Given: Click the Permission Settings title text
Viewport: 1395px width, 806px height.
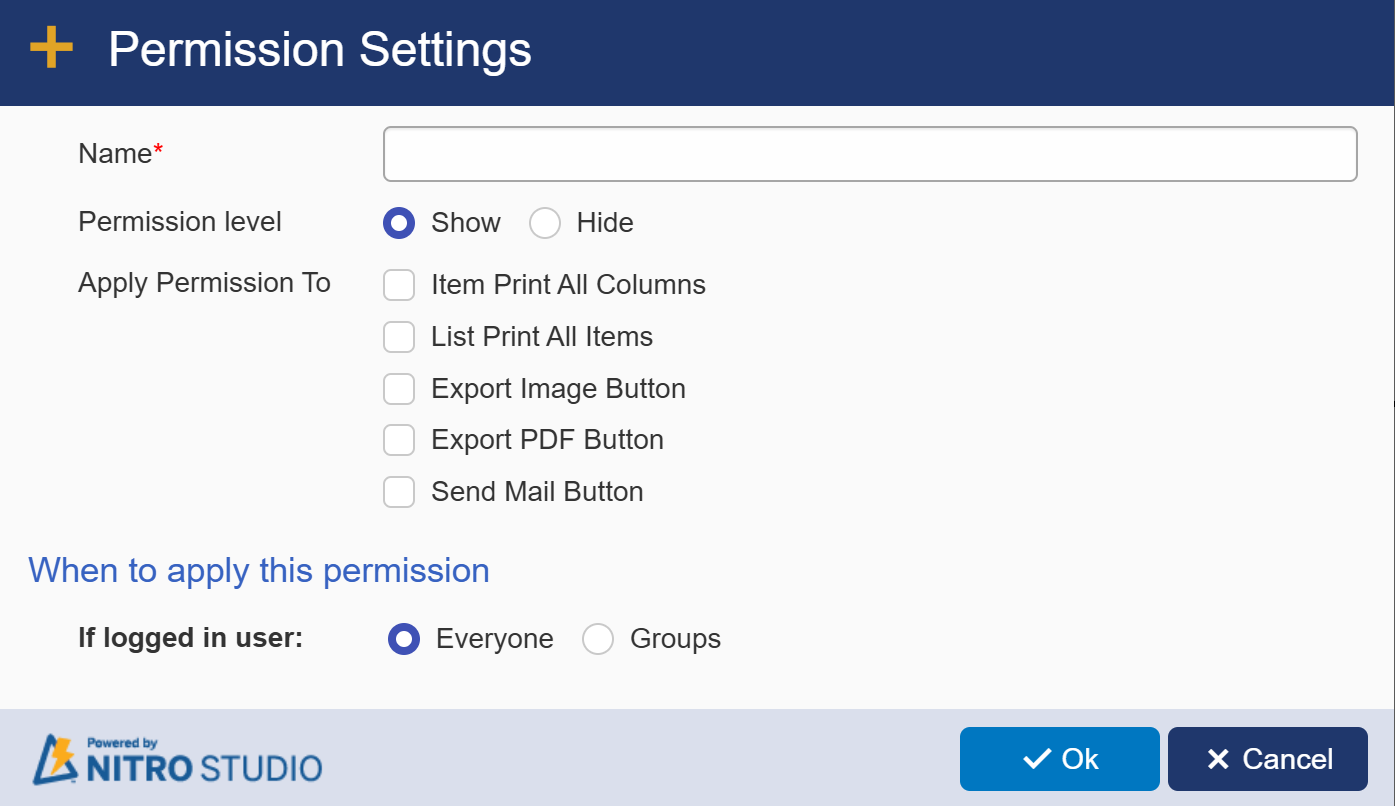Looking at the screenshot, I should pyautogui.click(x=320, y=49).
